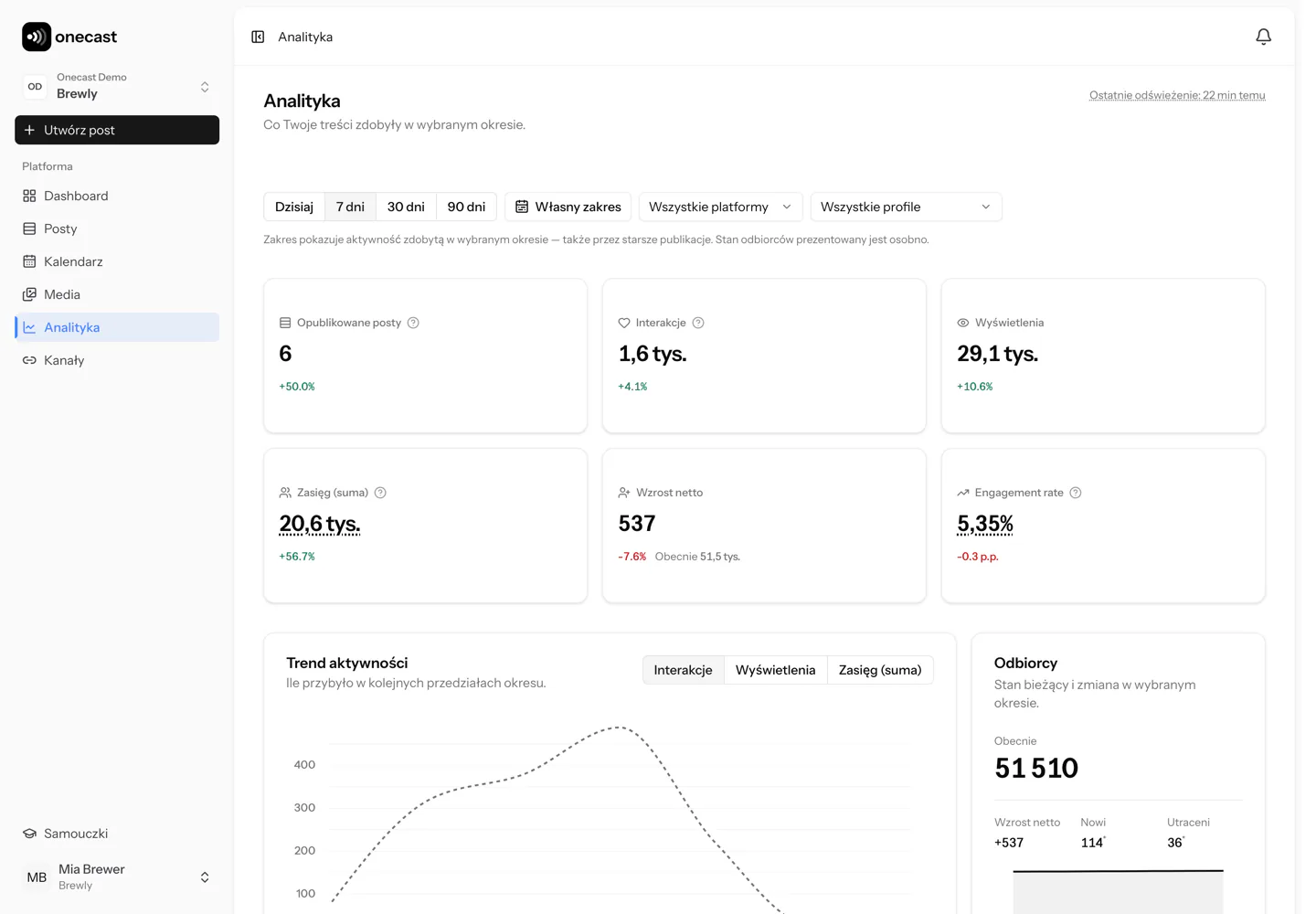Show help for Interakcje metric

pos(698,323)
